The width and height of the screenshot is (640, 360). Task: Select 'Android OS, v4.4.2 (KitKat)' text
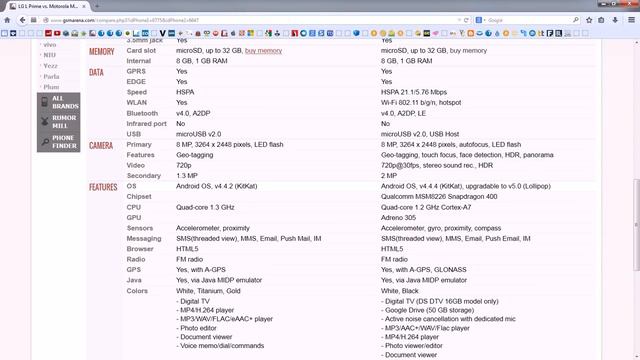pyautogui.click(x=216, y=186)
